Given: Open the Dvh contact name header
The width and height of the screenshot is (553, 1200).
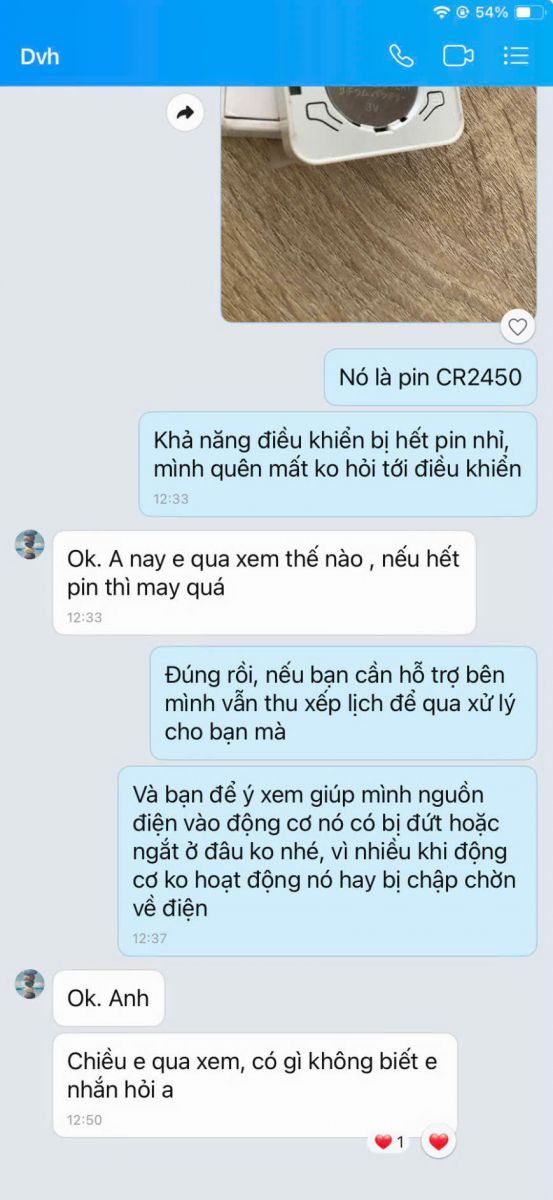Looking at the screenshot, I should 40,56.
